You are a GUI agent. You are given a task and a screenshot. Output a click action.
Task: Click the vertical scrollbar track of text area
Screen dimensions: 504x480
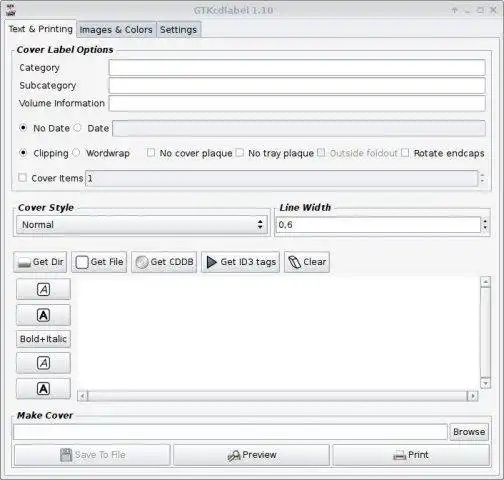[x=485, y=333]
